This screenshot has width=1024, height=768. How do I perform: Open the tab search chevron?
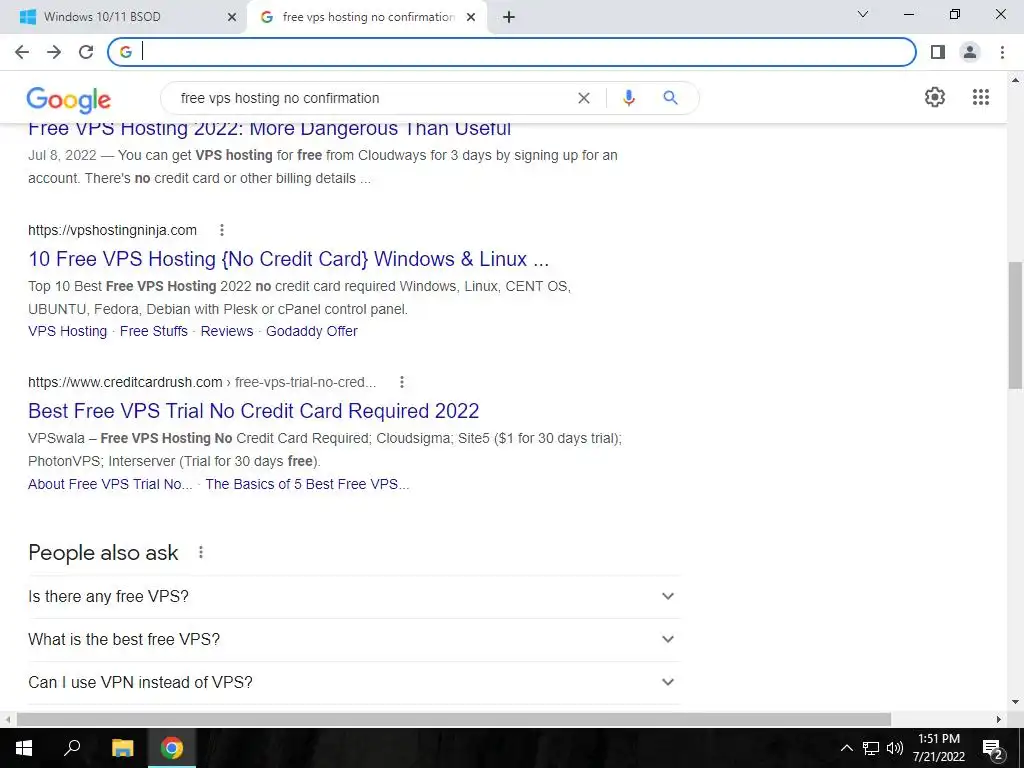863,14
